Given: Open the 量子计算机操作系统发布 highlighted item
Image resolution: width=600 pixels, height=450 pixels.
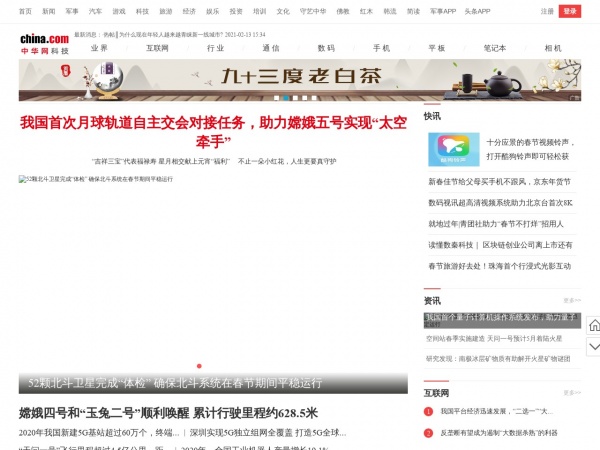Looking at the screenshot, I should [502, 321].
